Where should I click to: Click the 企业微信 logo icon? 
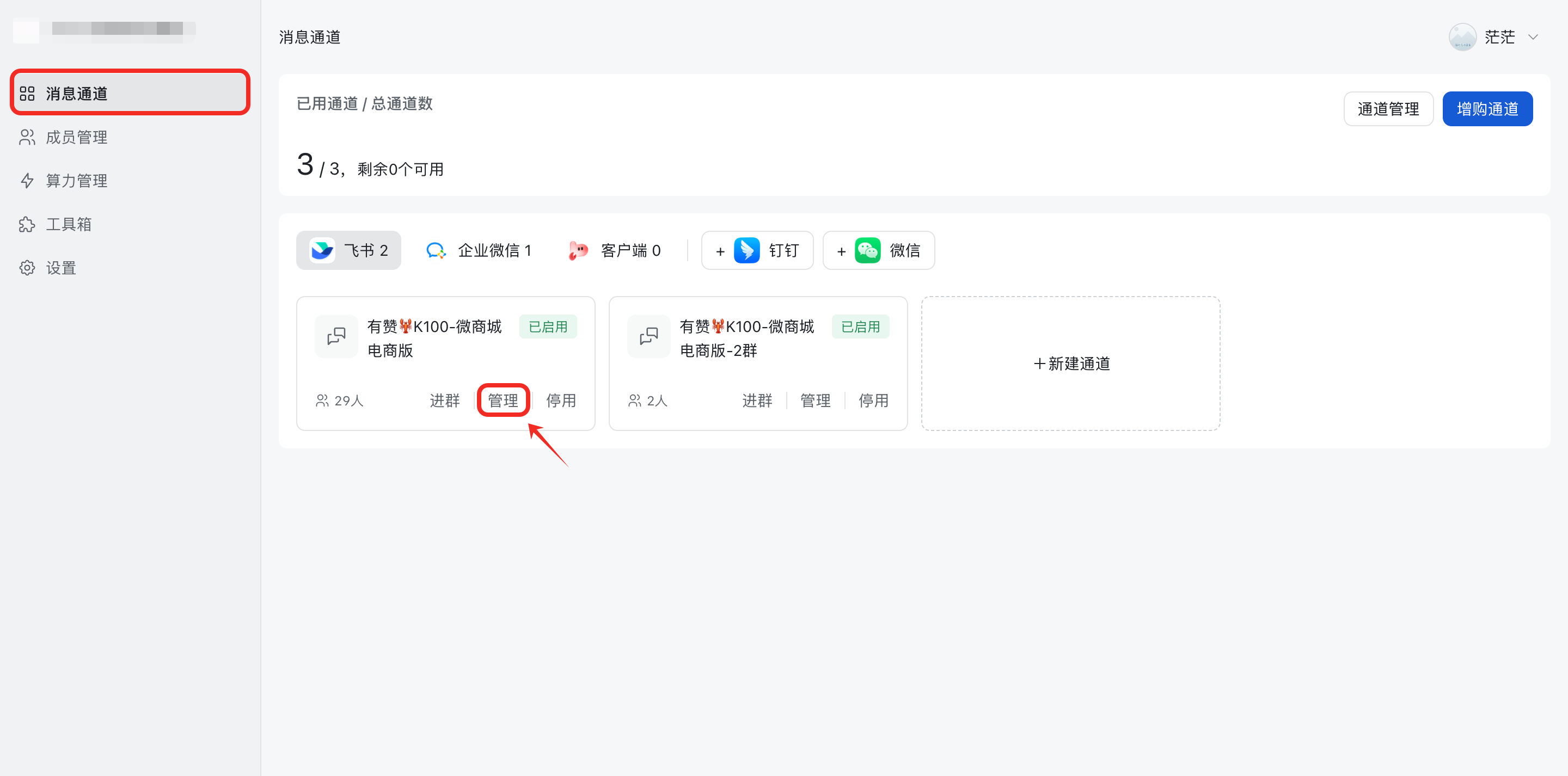click(436, 250)
